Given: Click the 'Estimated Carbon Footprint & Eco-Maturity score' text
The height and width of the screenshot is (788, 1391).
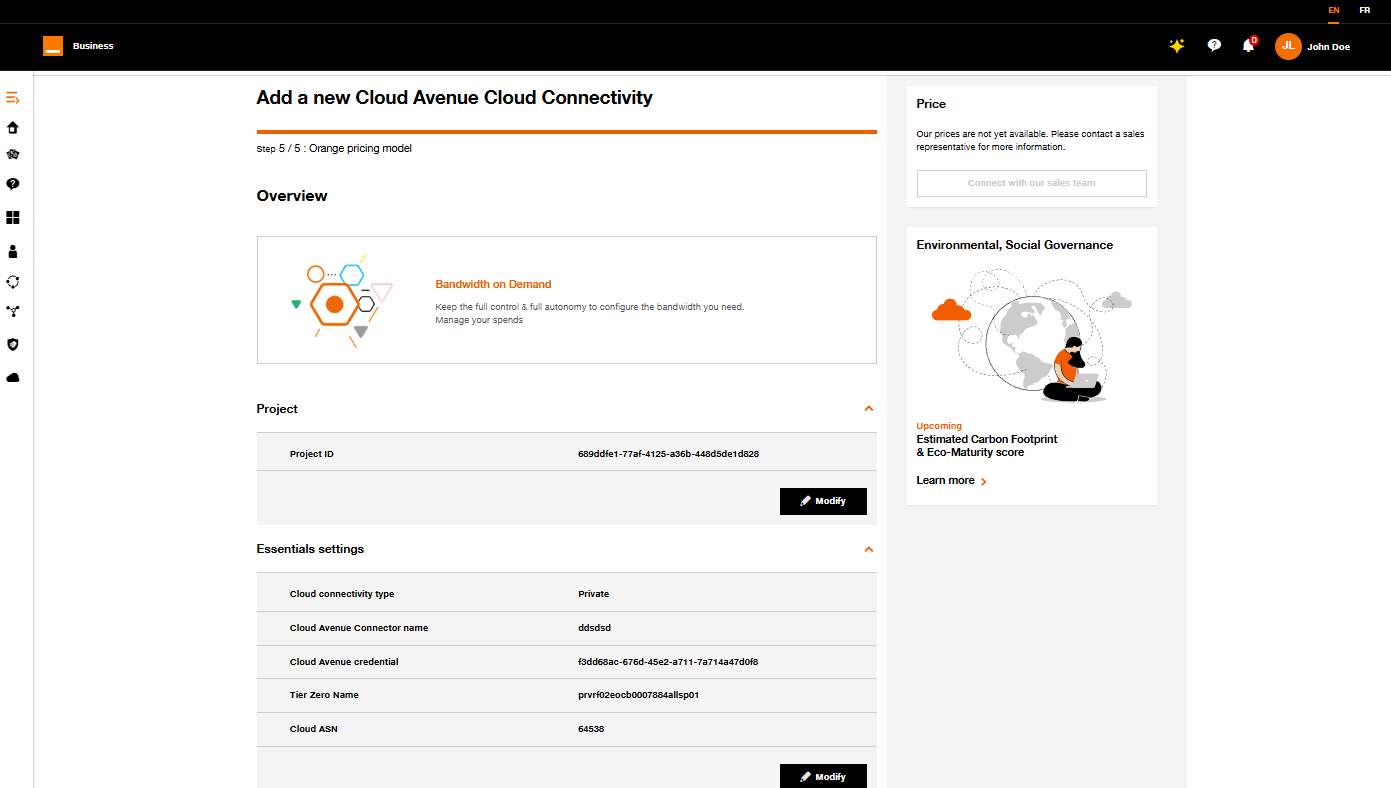Looking at the screenshot, I should coord(987,446).
